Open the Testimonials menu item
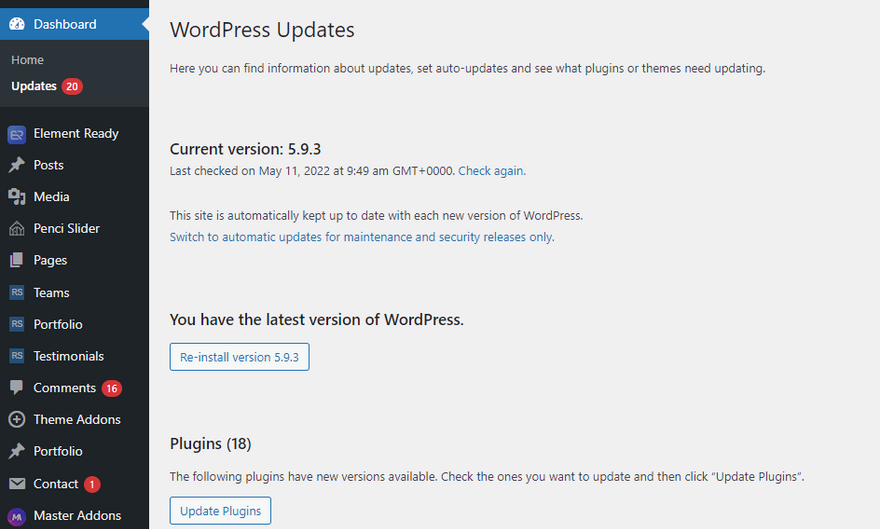 pos(68,356)
